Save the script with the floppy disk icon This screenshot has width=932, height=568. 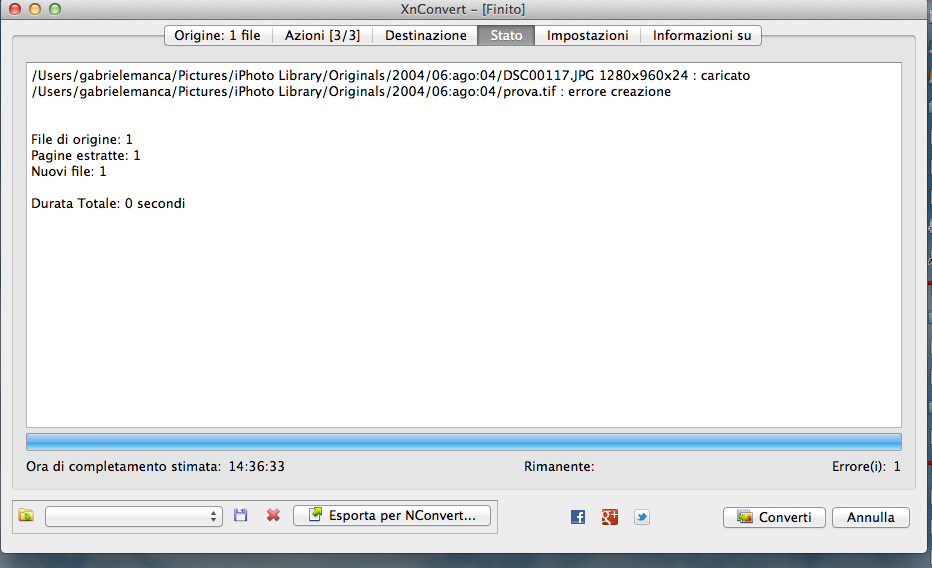(x=240, y=515)
